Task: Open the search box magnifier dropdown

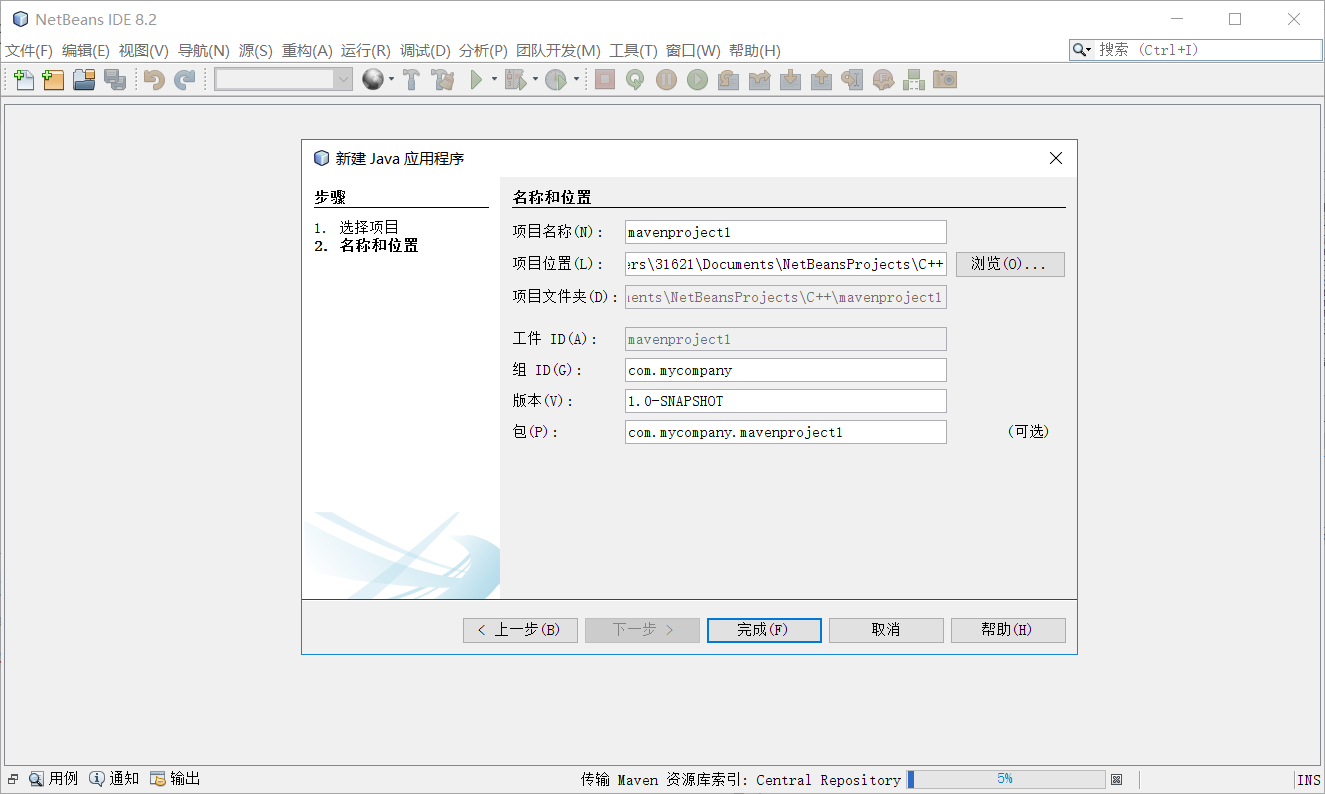Action: tap(1082, 50)
